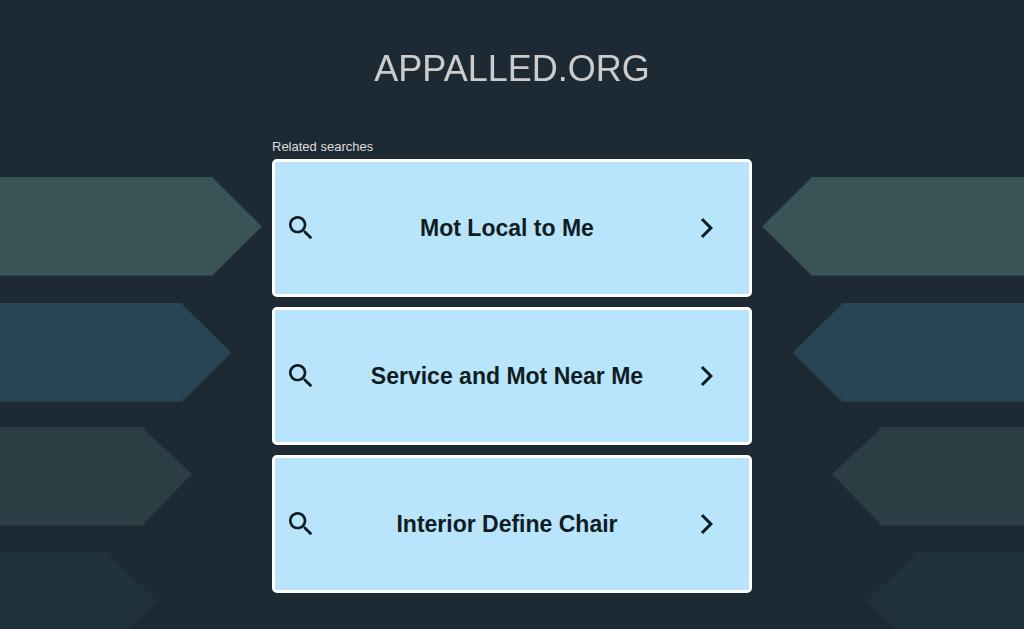Click the chevron arrow on Interior Define Chair
The width and height of the screenshot is (1024, 629).
pos(706,524)
